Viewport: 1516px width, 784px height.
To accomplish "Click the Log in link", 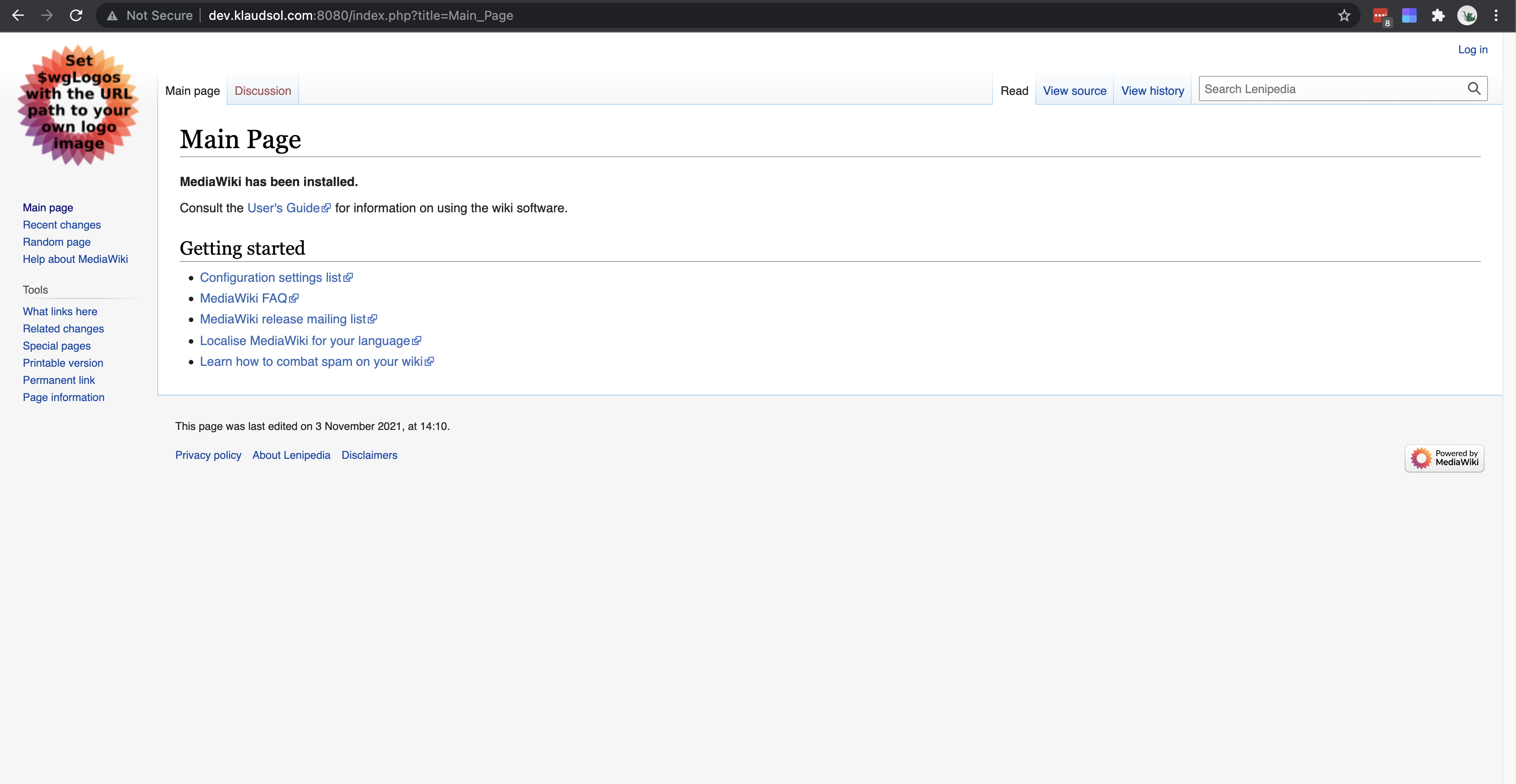I will point(1472,50).
